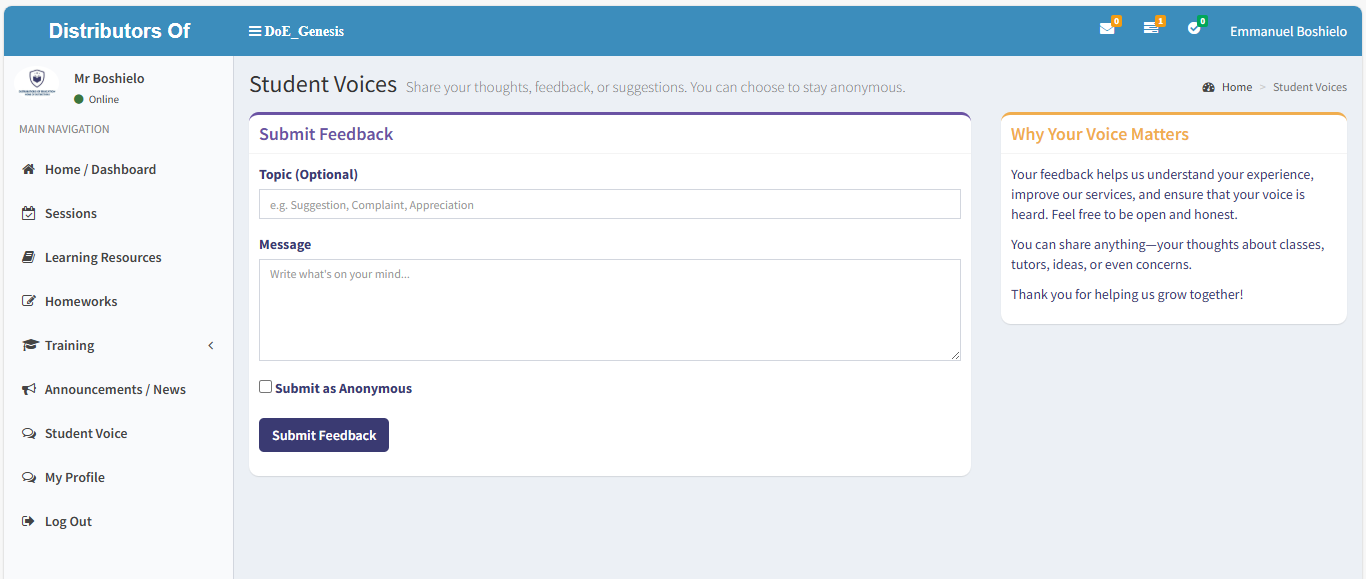Screen dimensions: 1366x579
Task: Open Student Voice in sidebar navigation
Action: pyautogui.click(x=86, y=434)
